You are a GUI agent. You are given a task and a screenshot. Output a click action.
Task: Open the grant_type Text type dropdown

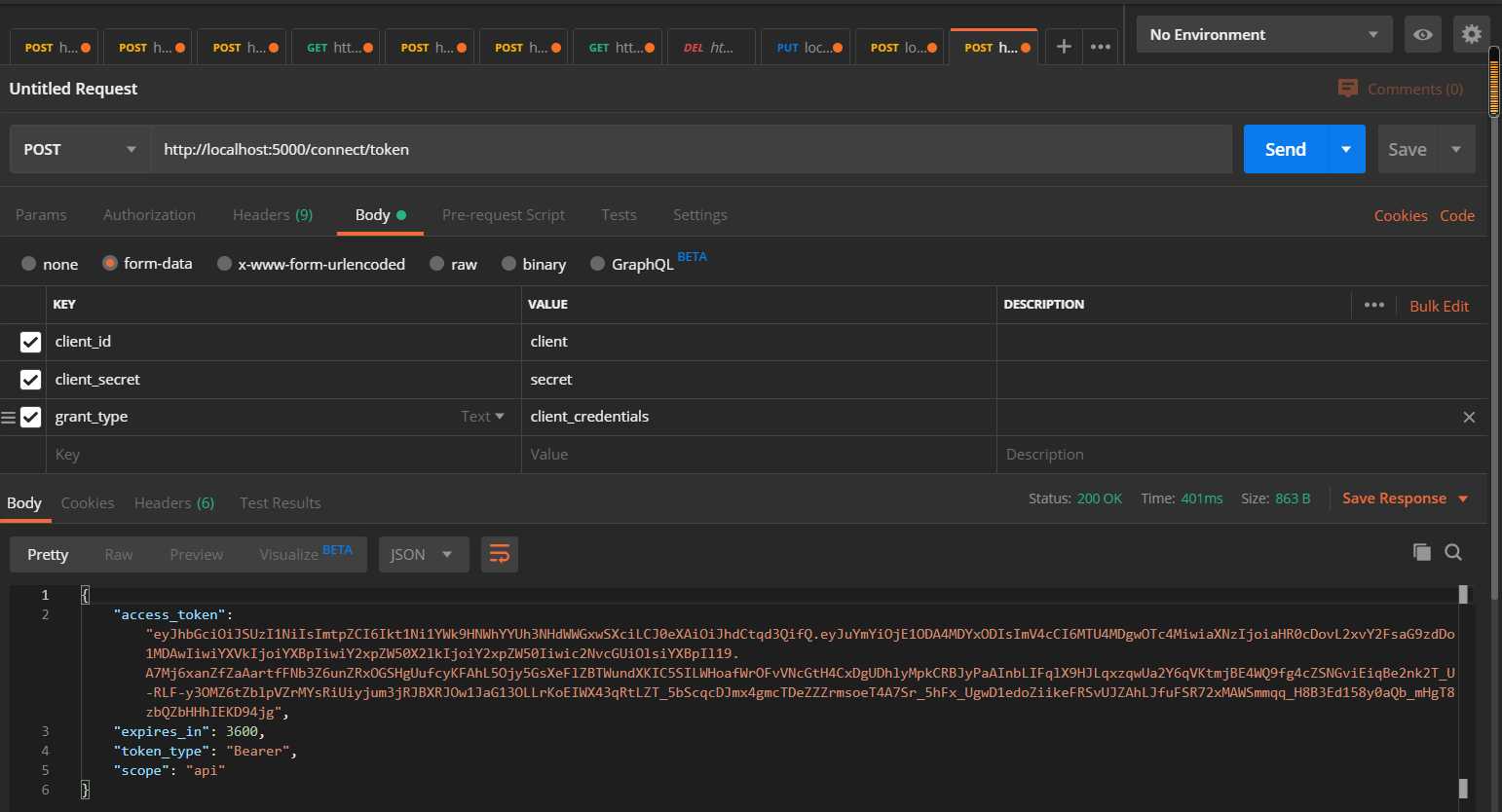[x=482, y=417]
